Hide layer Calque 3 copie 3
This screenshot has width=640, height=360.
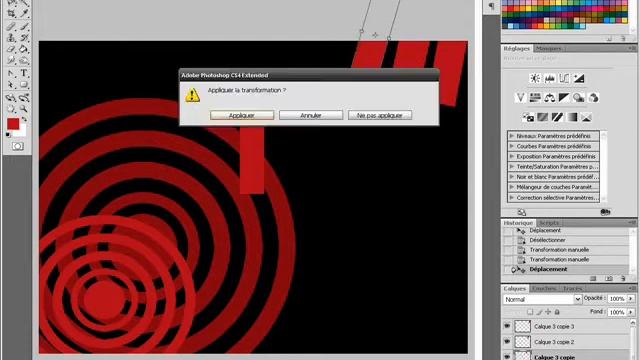pyautogui.click(x=507, y=326)
